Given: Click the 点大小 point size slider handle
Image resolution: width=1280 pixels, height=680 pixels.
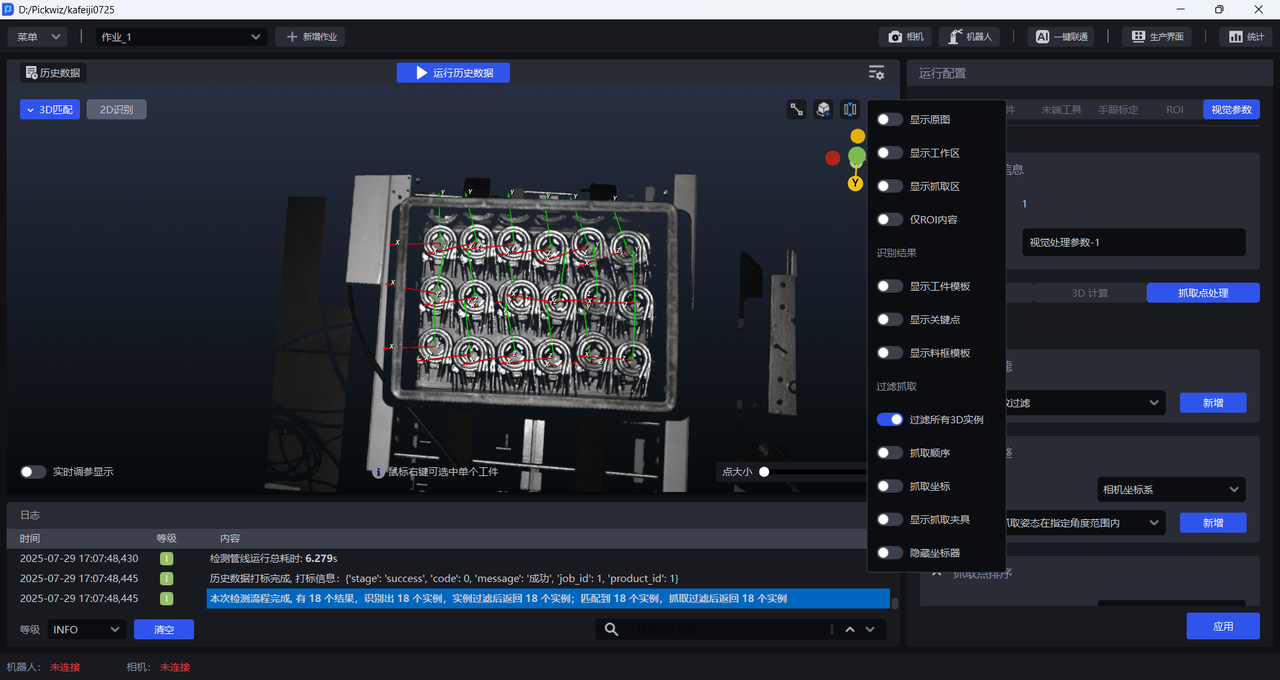Looking at the screenshot, I should pos(764,472).
